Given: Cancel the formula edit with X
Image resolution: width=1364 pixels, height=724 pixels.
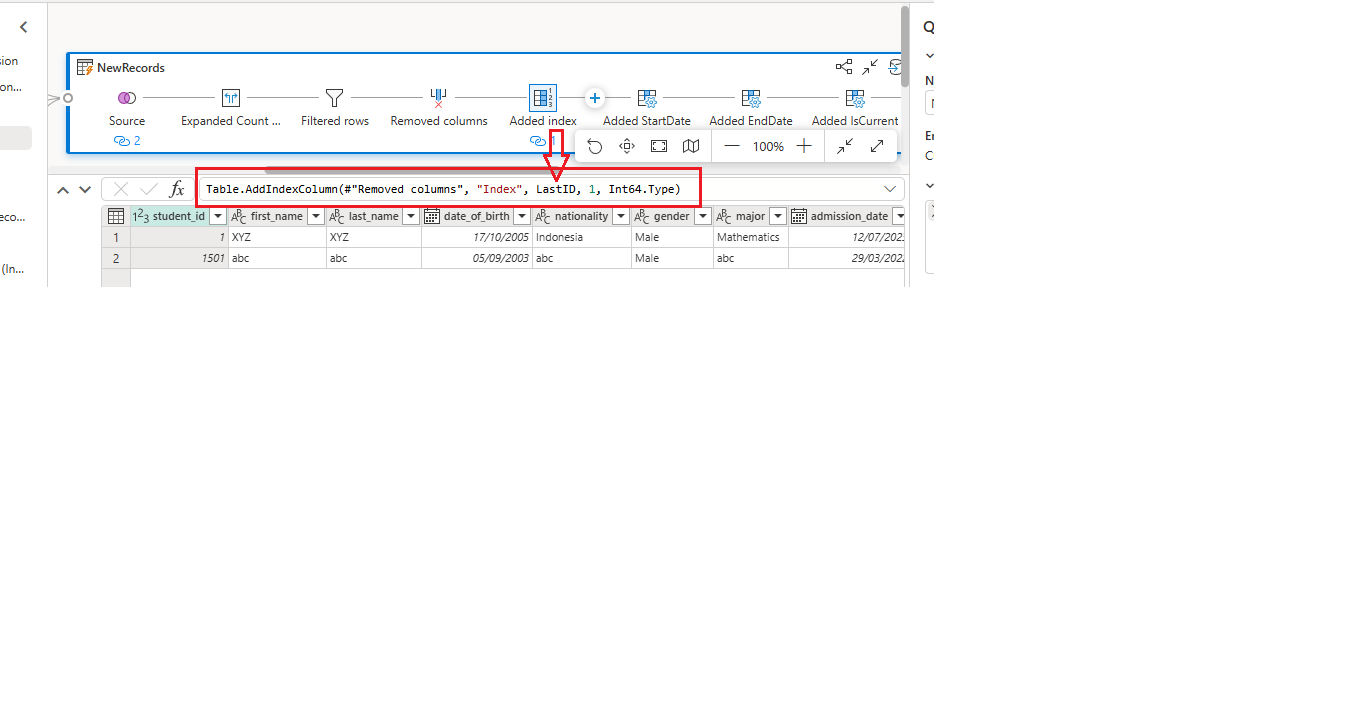Looking at the screenshot, I should click(121, 189).
